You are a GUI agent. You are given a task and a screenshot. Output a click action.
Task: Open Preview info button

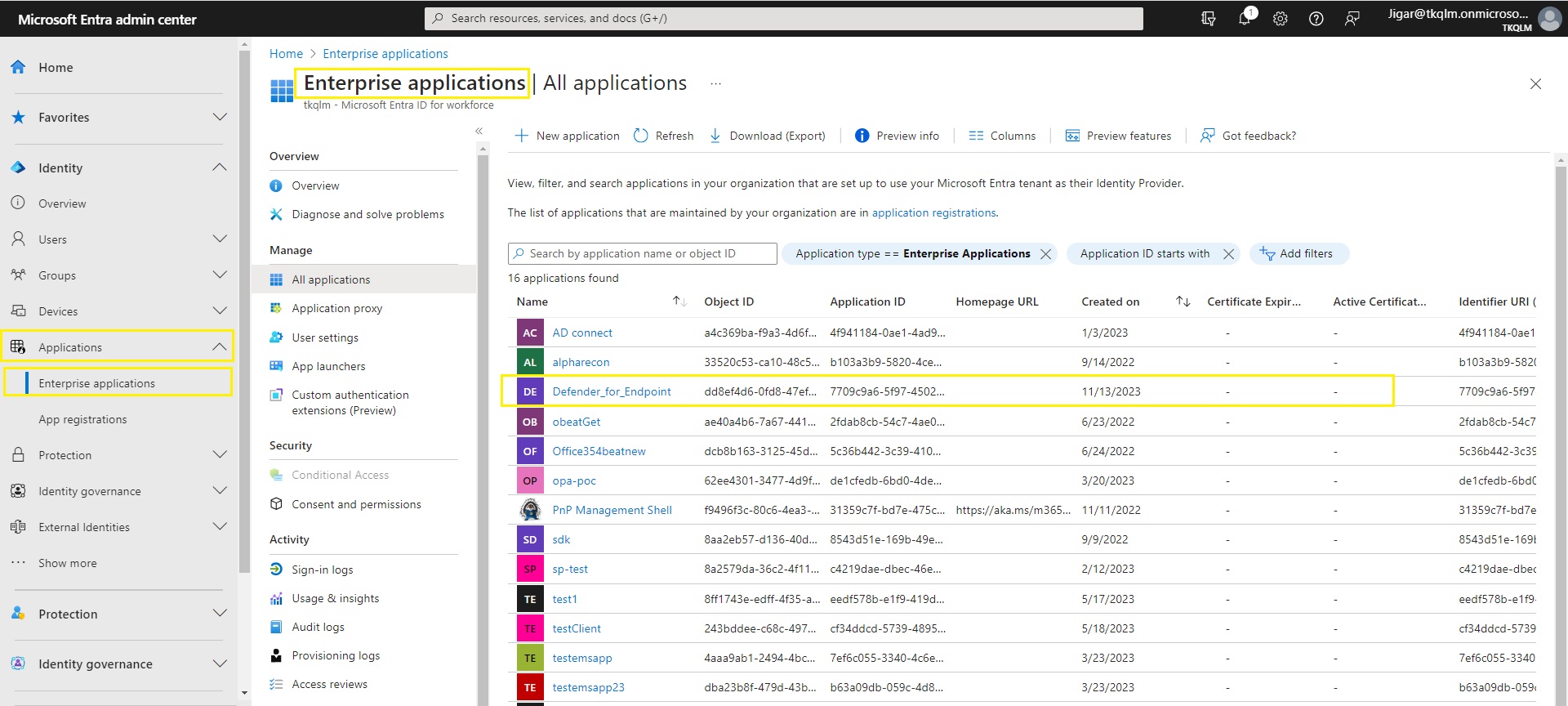897,136
